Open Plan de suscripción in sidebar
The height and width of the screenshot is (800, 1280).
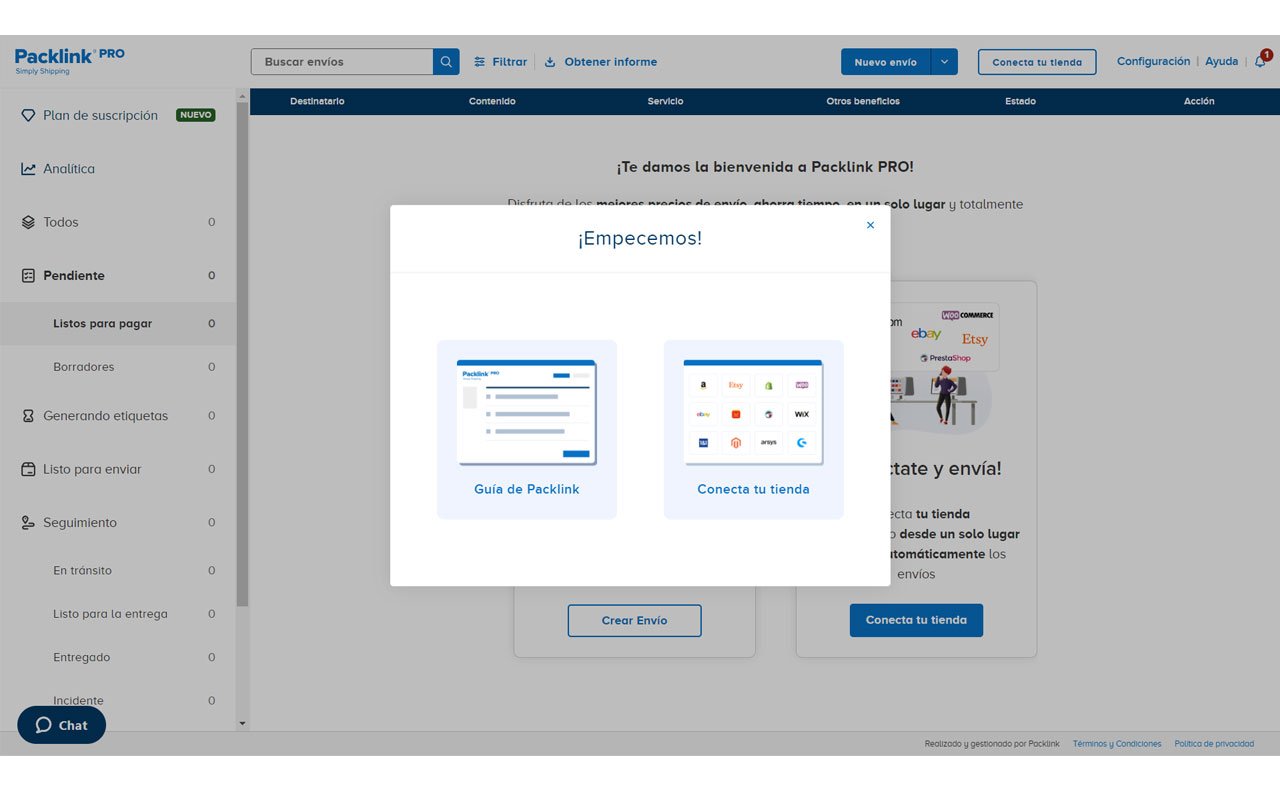pyautogui.click(x=100, y=115)
